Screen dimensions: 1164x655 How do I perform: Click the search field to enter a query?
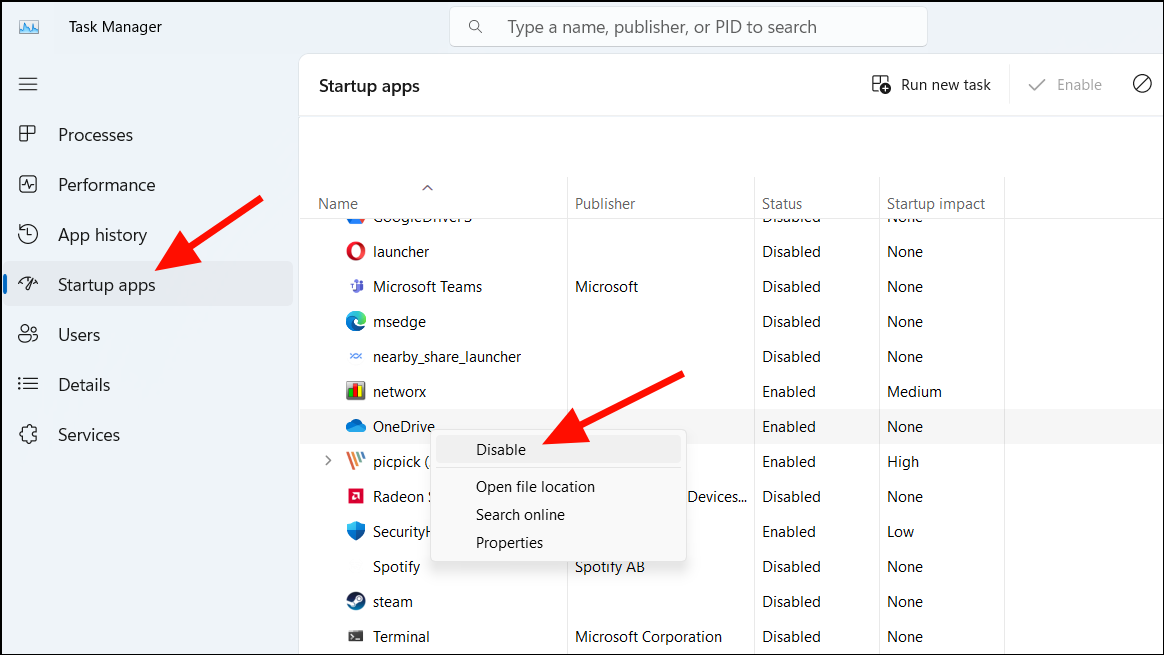[688, 27]
